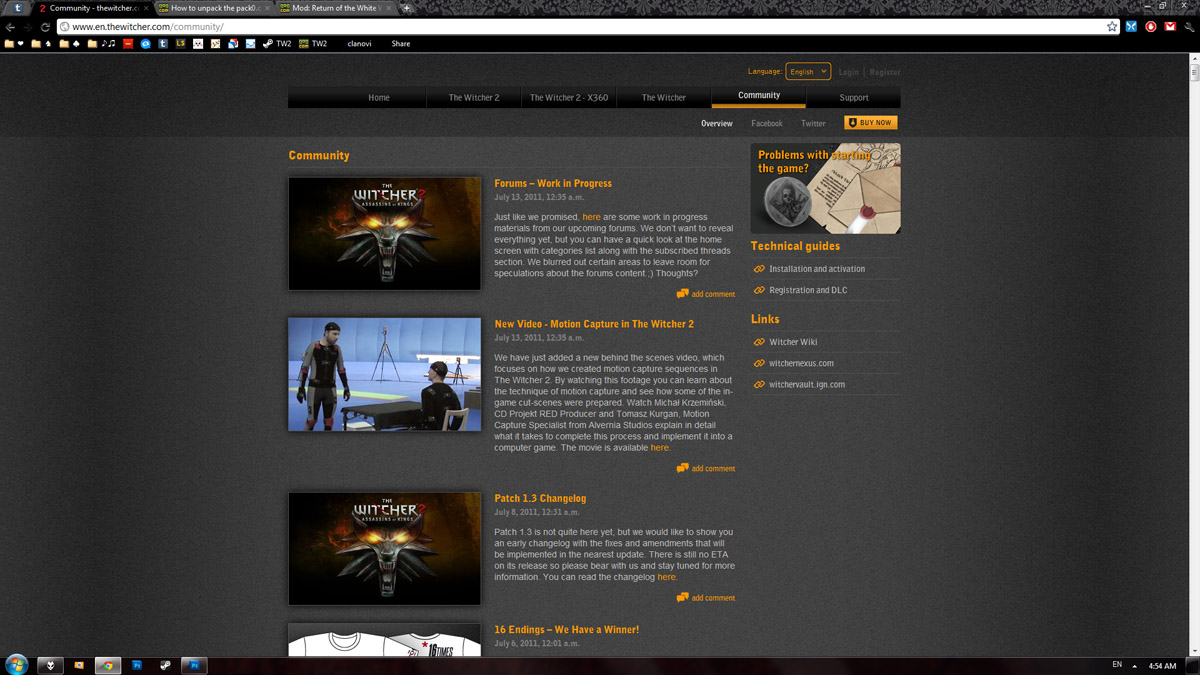
Task: Open the witchernexus.com link
Action: coord(801,363)
